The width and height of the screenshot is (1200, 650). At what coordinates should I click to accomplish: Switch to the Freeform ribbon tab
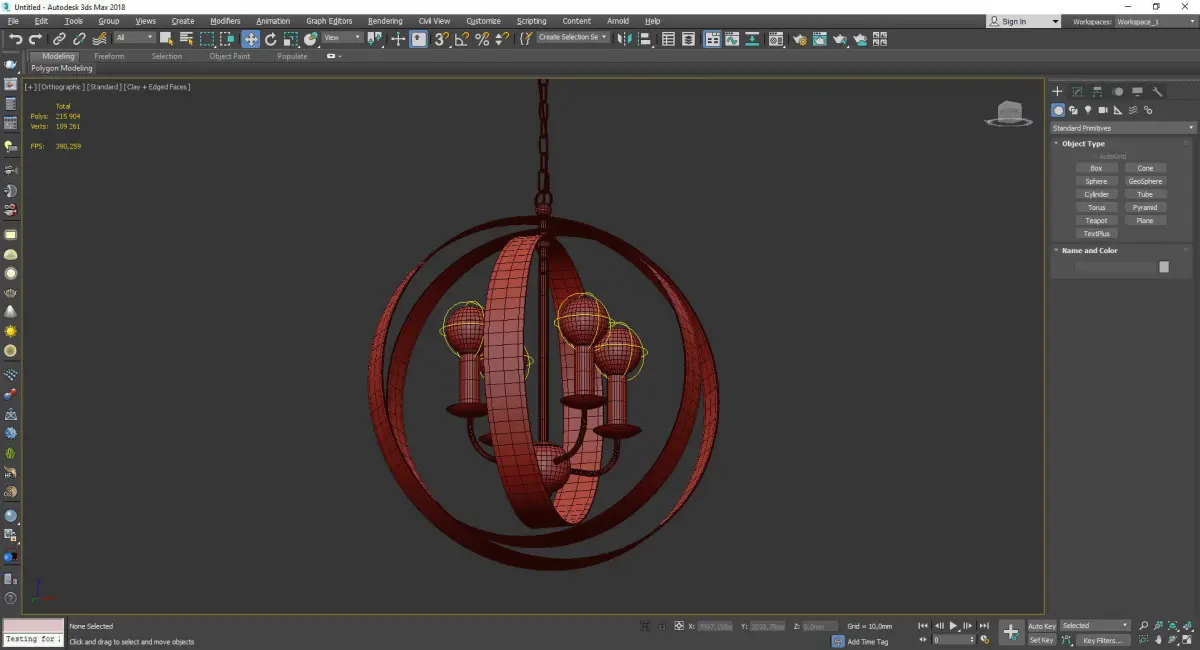(x=109, y=56)
